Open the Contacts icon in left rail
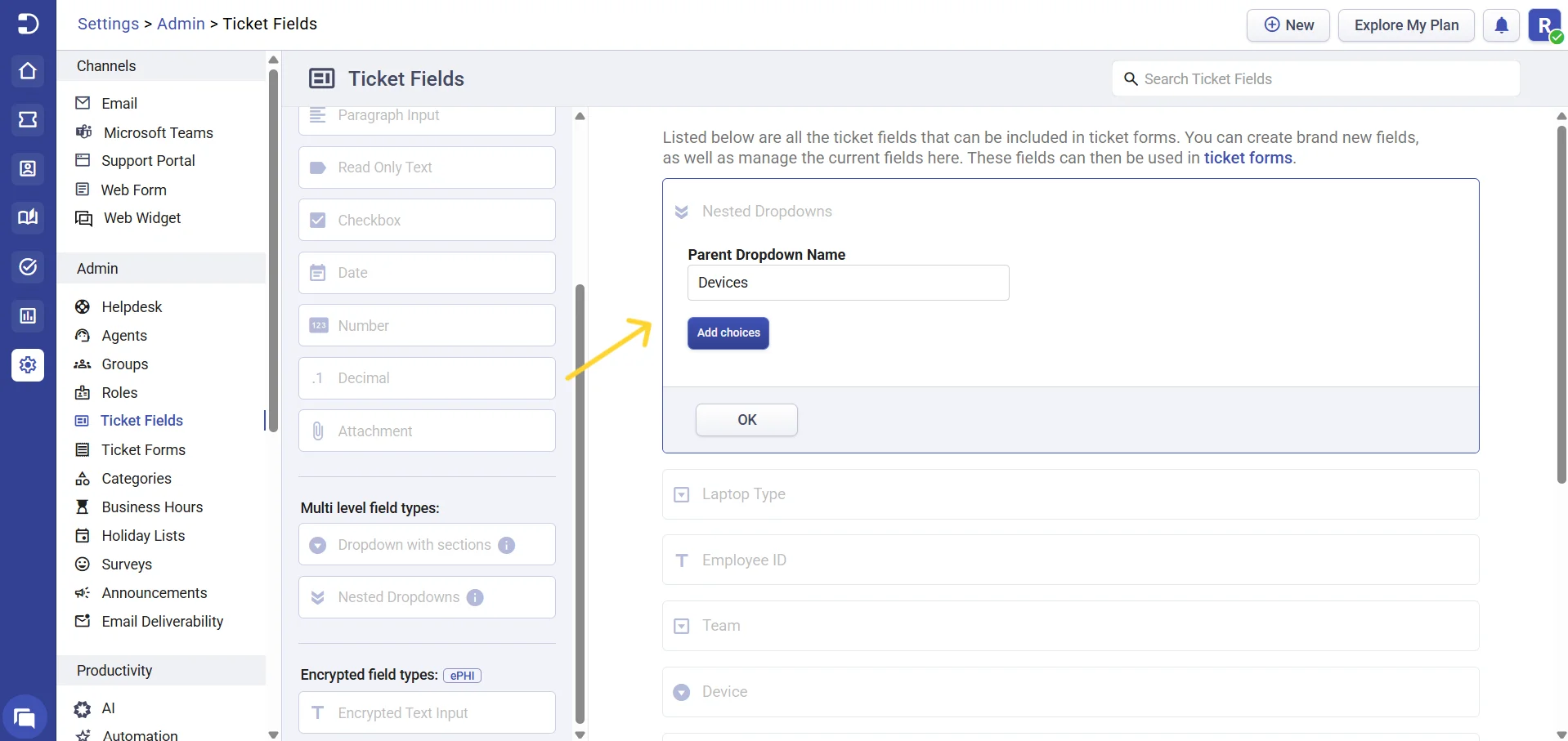The width and height of the screenshot is (1568, 741). [x=28, y=169]
